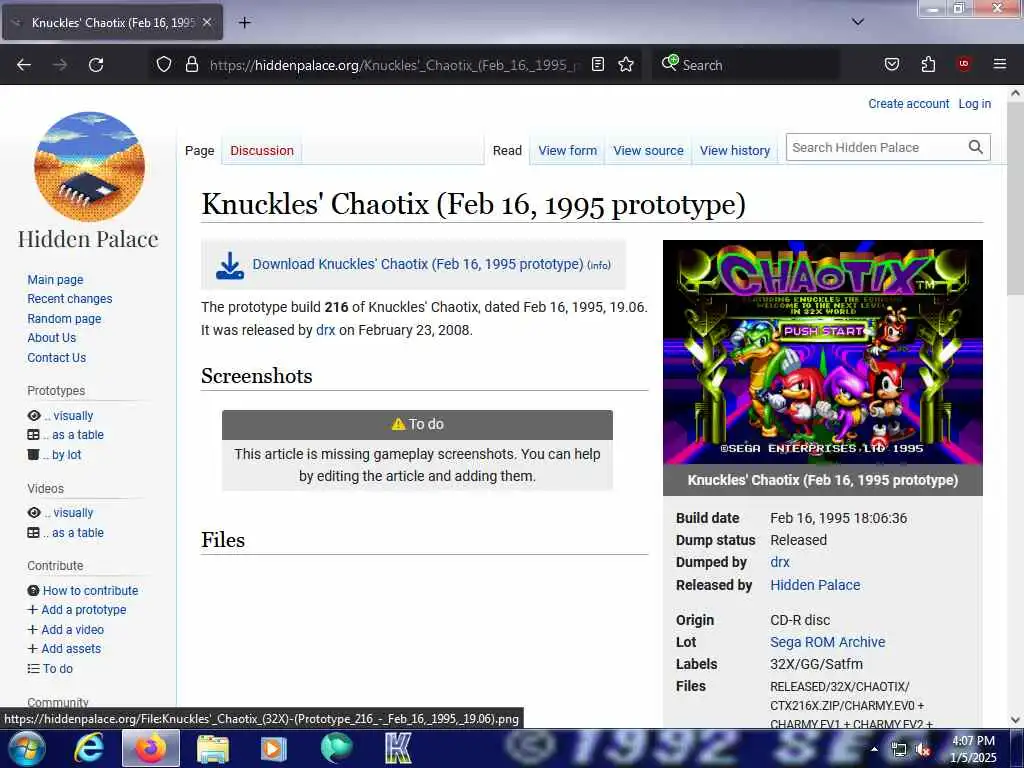1024x768 pixels.
Task: List all tabs with chevron dropdown
Action: [x=857, y=22]
